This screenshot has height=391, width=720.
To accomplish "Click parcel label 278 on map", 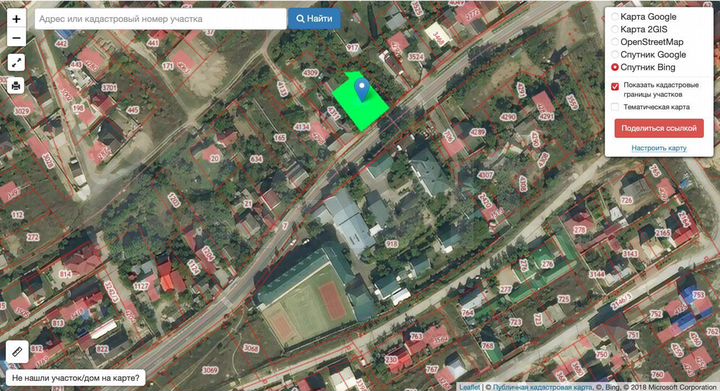I will (580, 230).
